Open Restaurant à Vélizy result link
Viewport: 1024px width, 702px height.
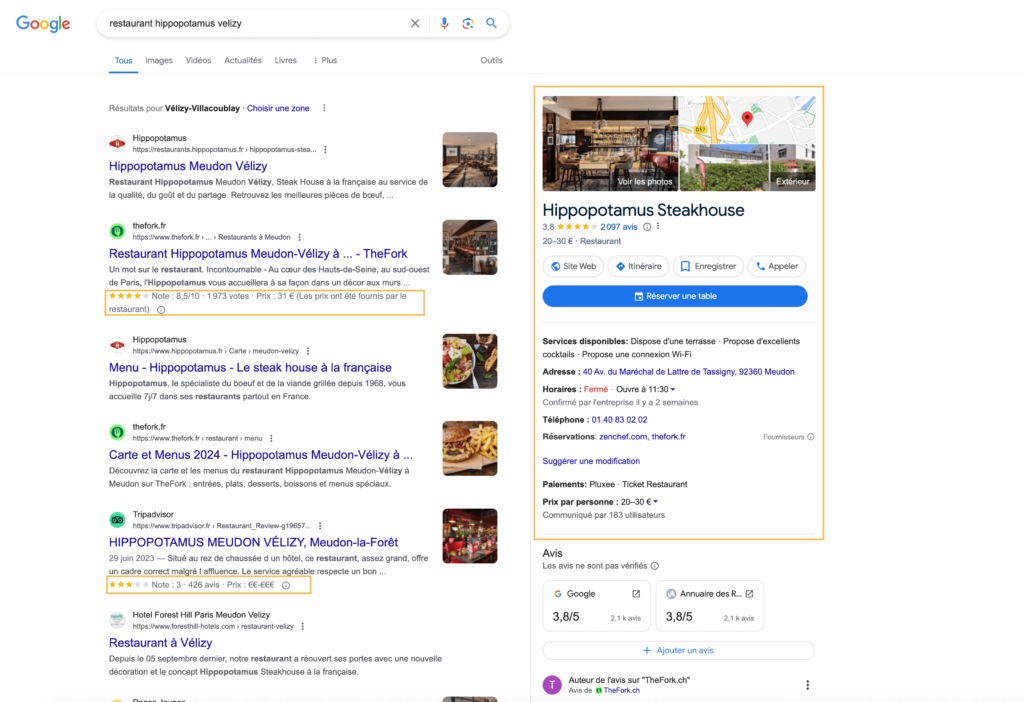pos(161,643)
